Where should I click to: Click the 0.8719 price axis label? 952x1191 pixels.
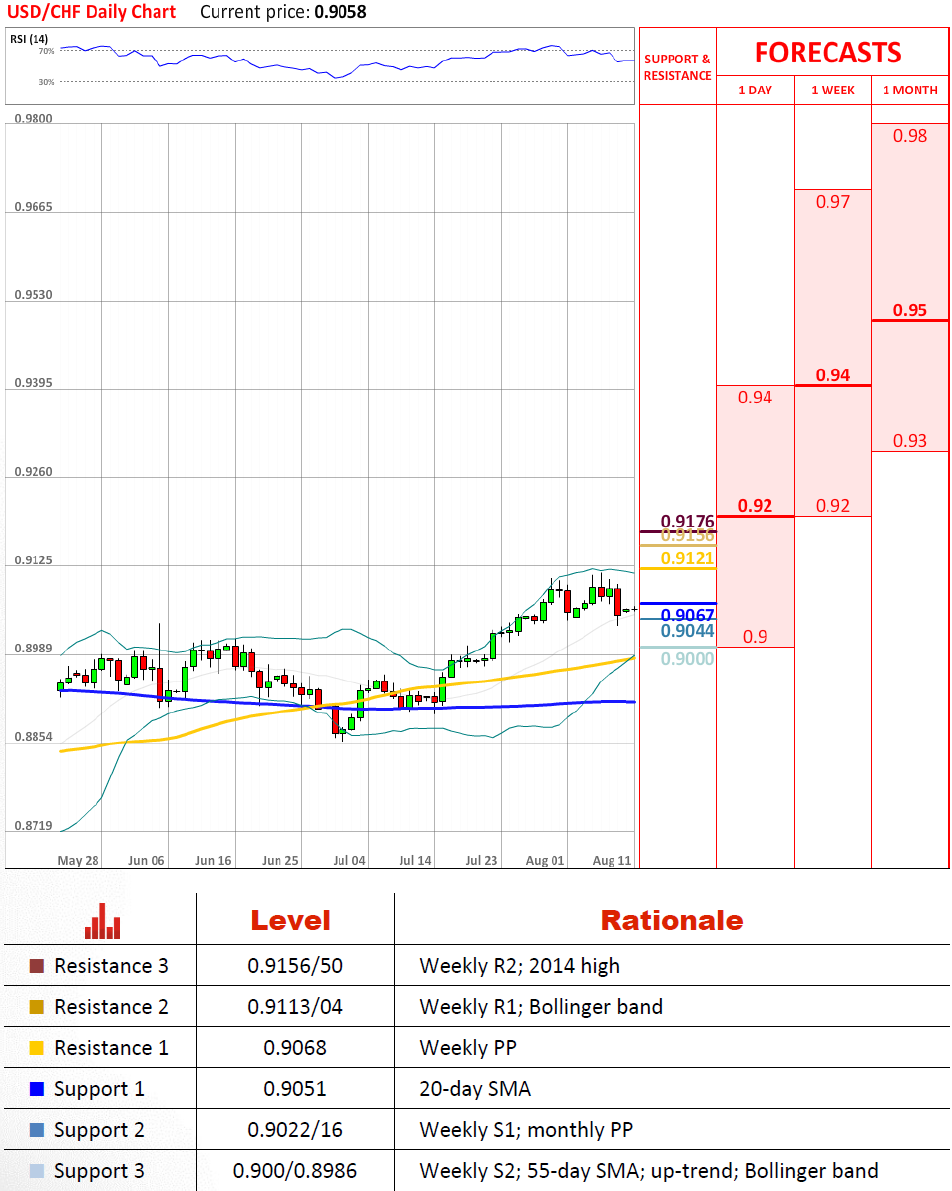tap(33, 826)
